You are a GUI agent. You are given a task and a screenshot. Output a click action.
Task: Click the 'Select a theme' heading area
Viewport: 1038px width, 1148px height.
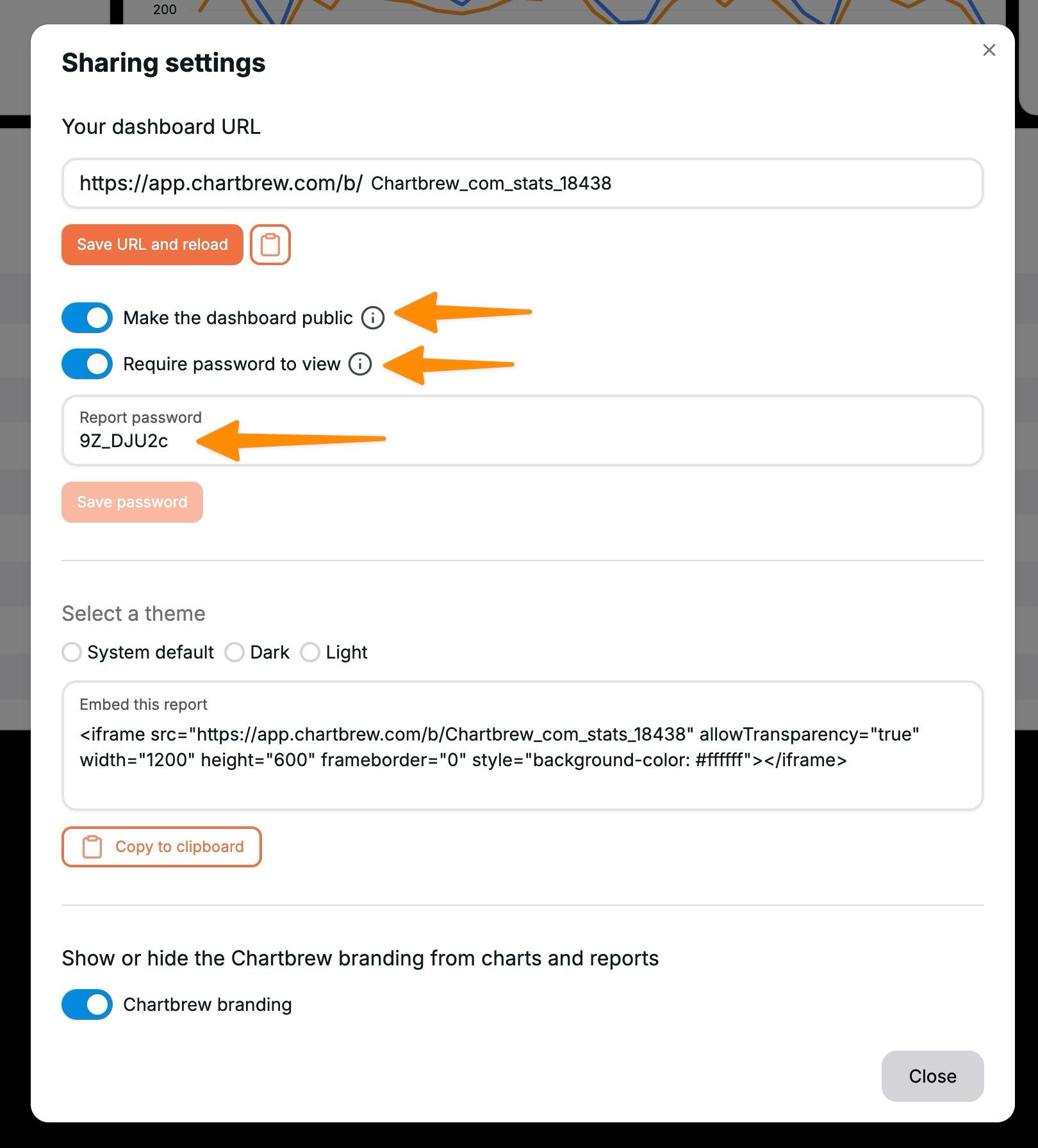[x=133, y=613]
